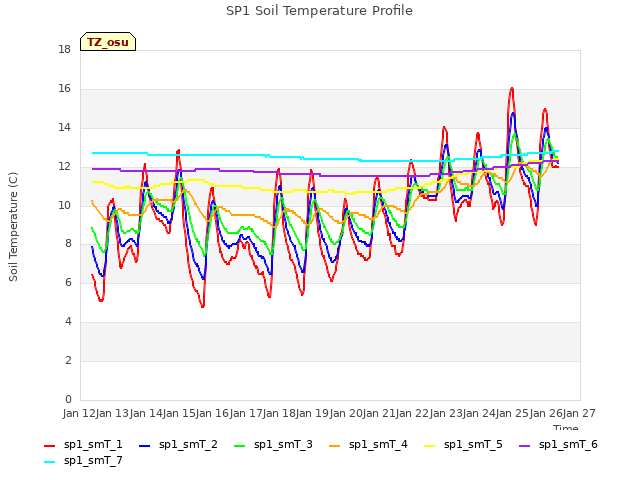Click the cyan sp1_smT_7 legend swatch

pos(49,462)
